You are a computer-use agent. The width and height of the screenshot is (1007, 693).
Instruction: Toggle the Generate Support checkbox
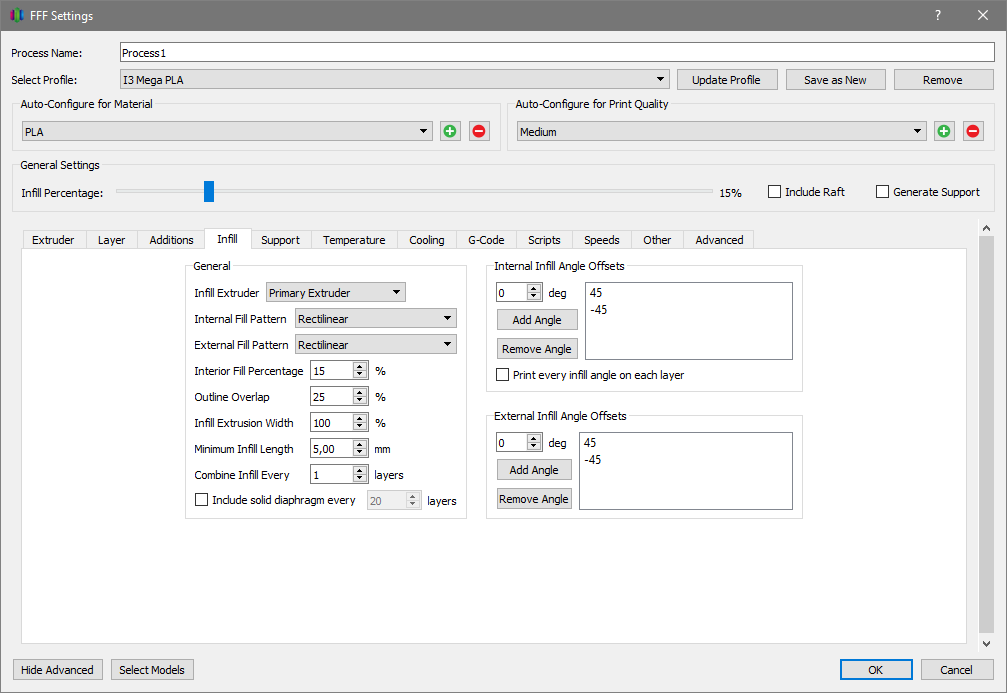(883, 192)
